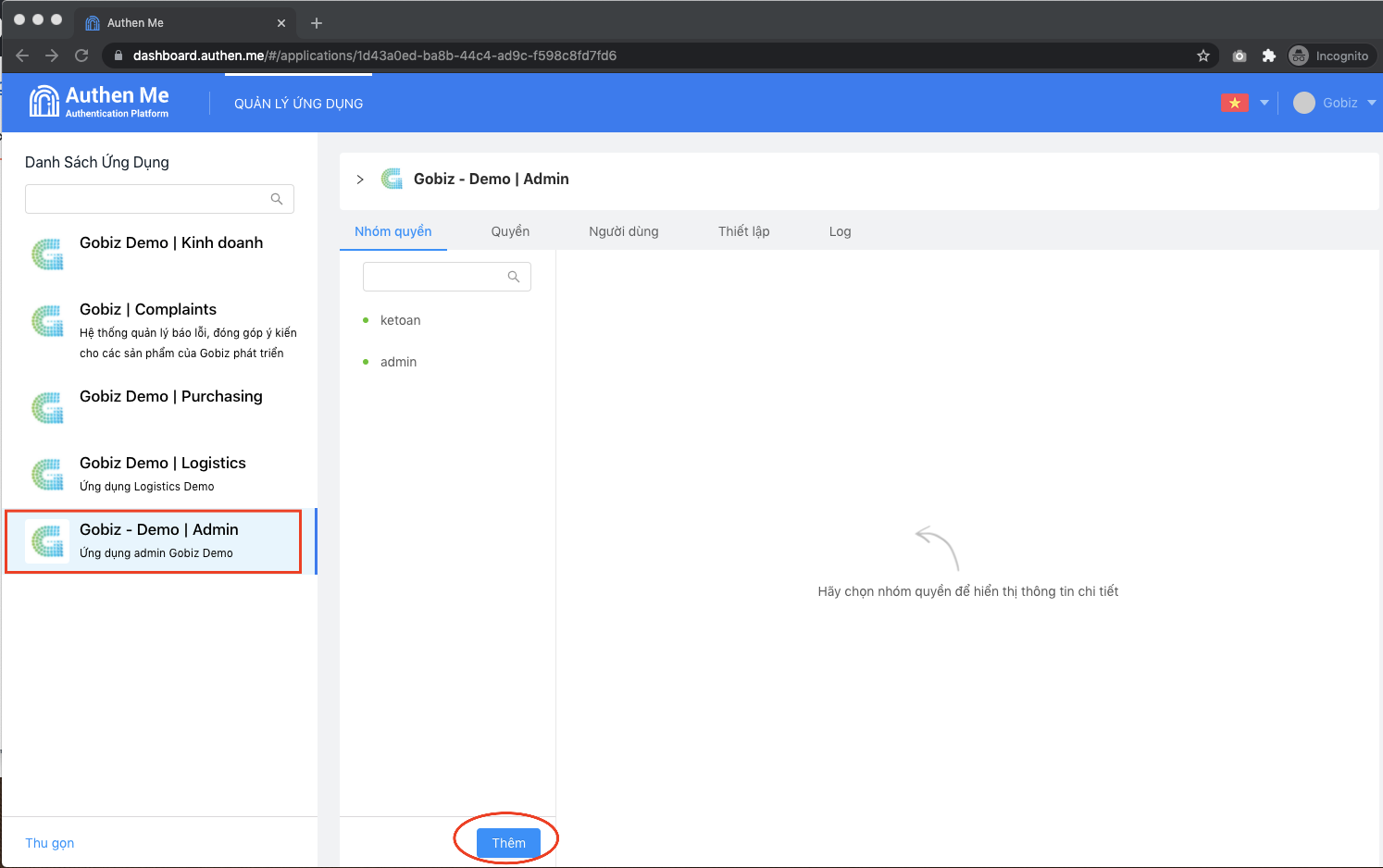Click the browser back arrow

click(22, 56)
